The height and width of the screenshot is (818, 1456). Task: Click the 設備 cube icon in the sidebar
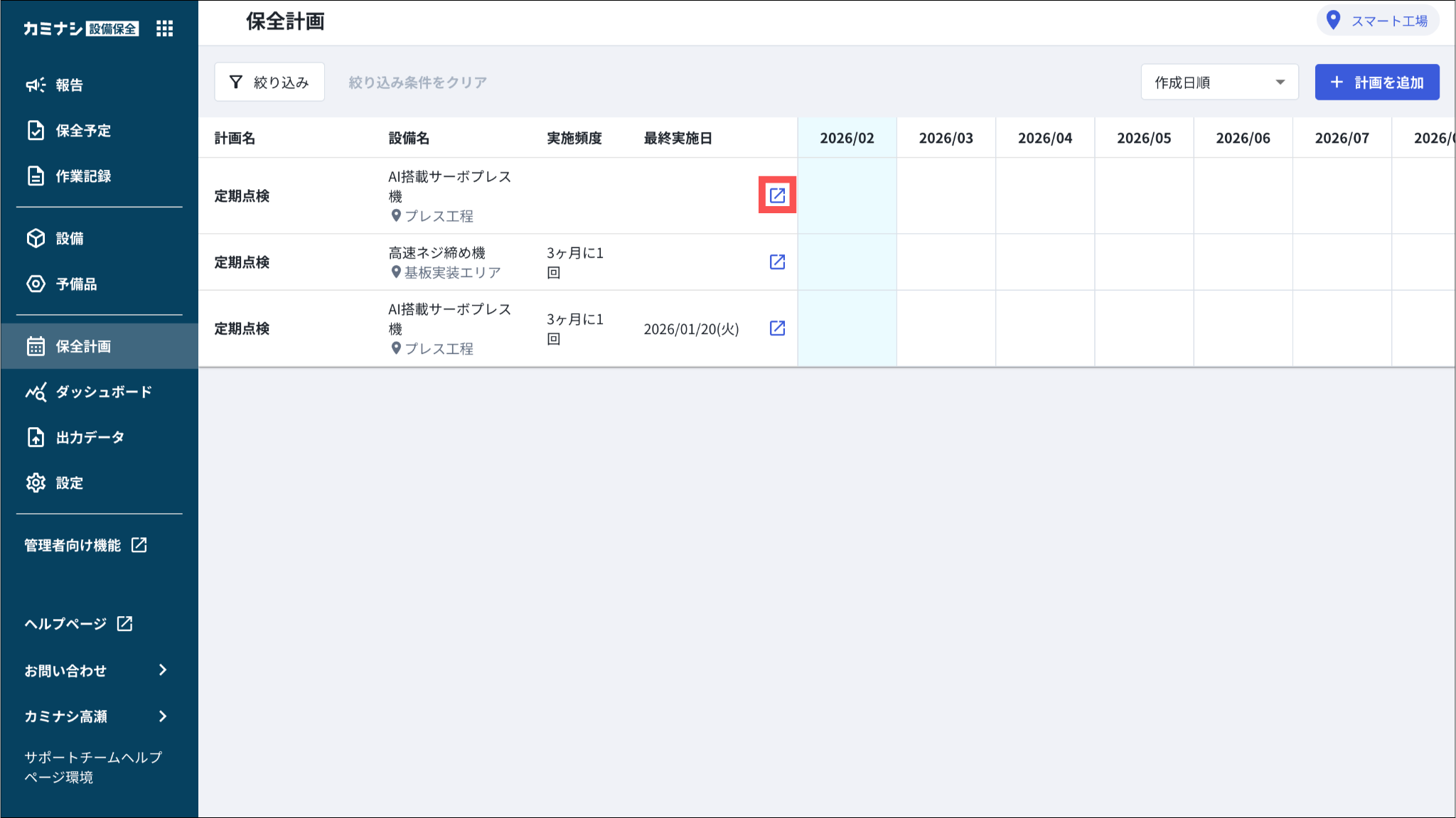(x=36, y=239)
